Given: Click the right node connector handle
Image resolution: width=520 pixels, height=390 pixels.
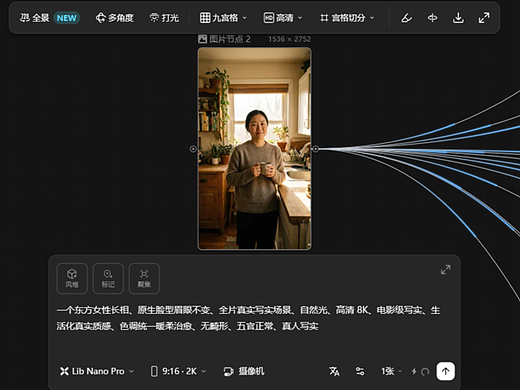Looking at the screenshot, I should point(316,149).
